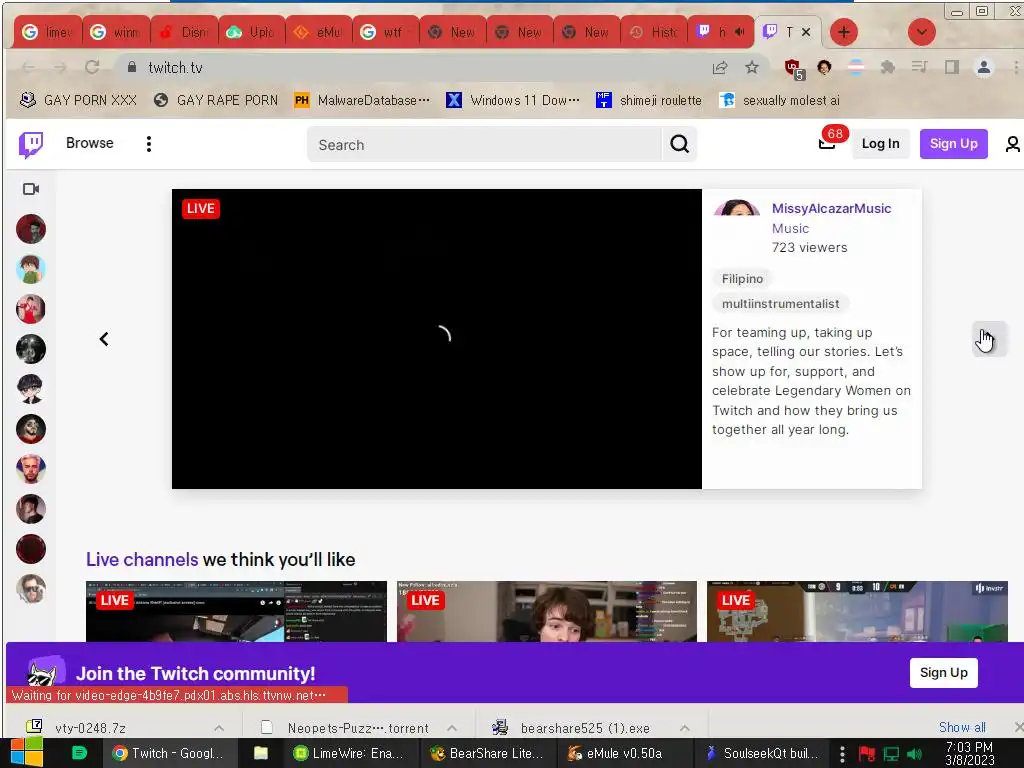Click the header Sign Up button

click(x=953, y=144)
